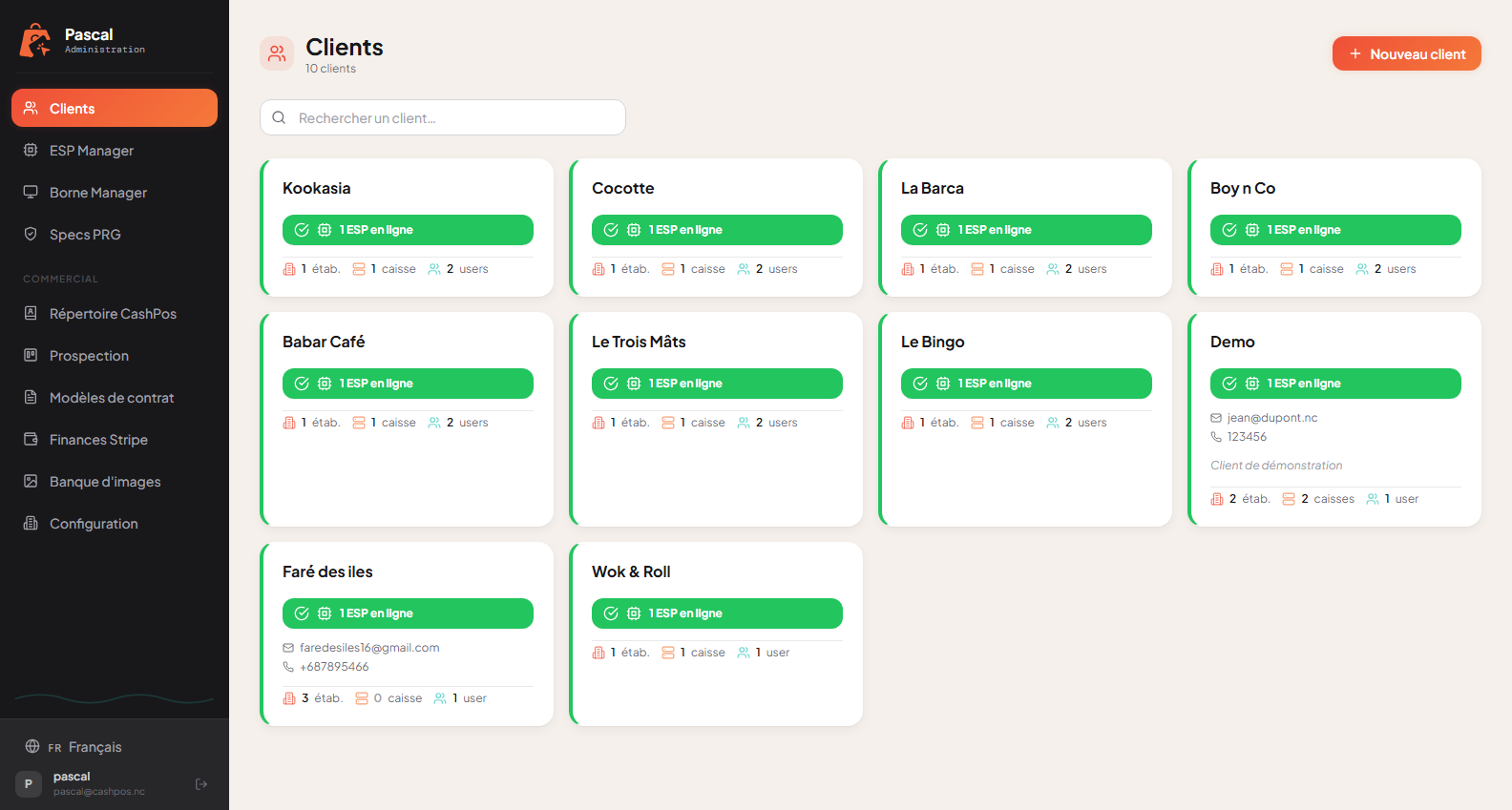Click the Modèles de contrat document icon
The height and width of the screenshot is (810, 1512).
31,397
